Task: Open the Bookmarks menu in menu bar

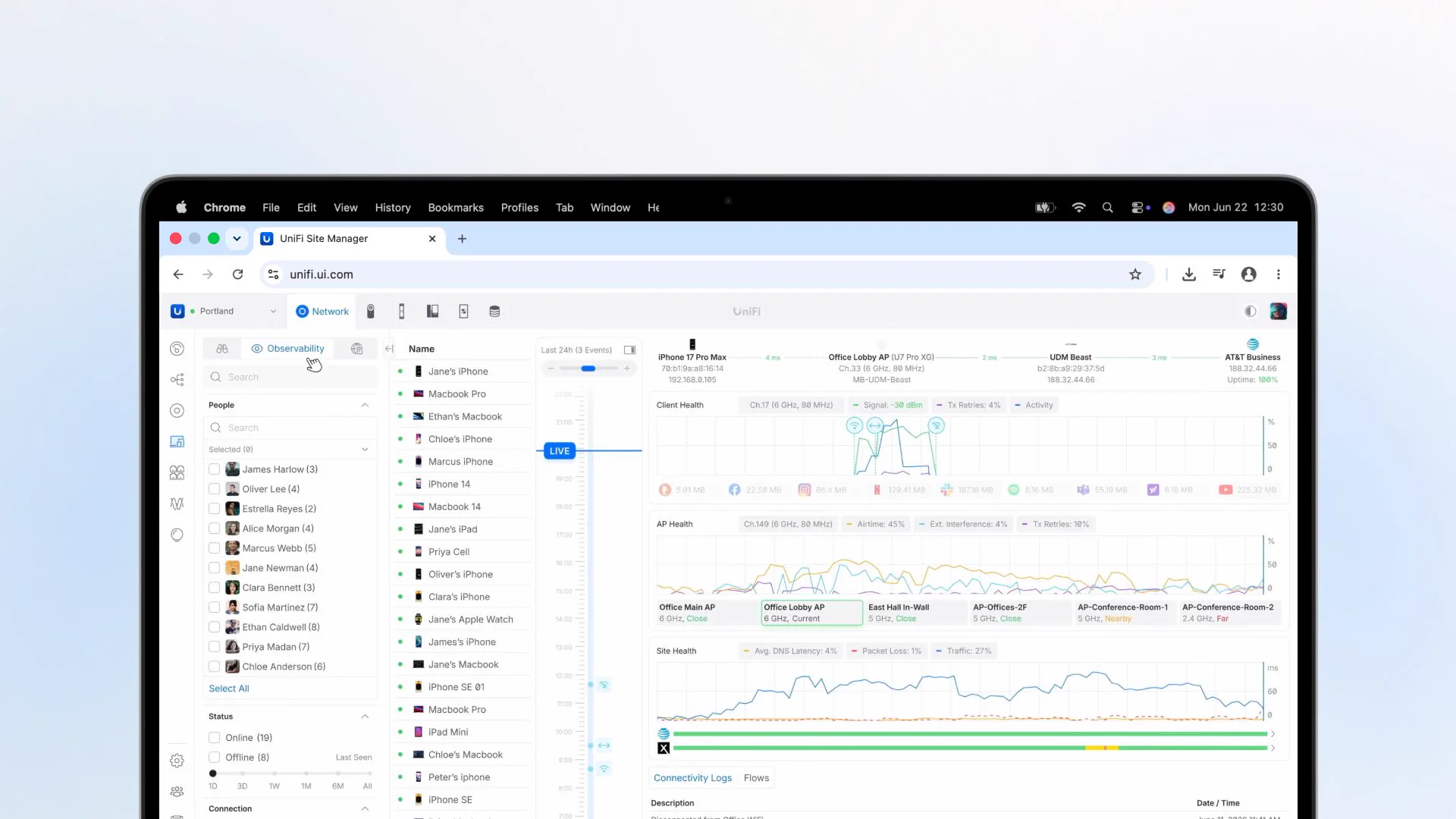Action: tap(456, 208)
